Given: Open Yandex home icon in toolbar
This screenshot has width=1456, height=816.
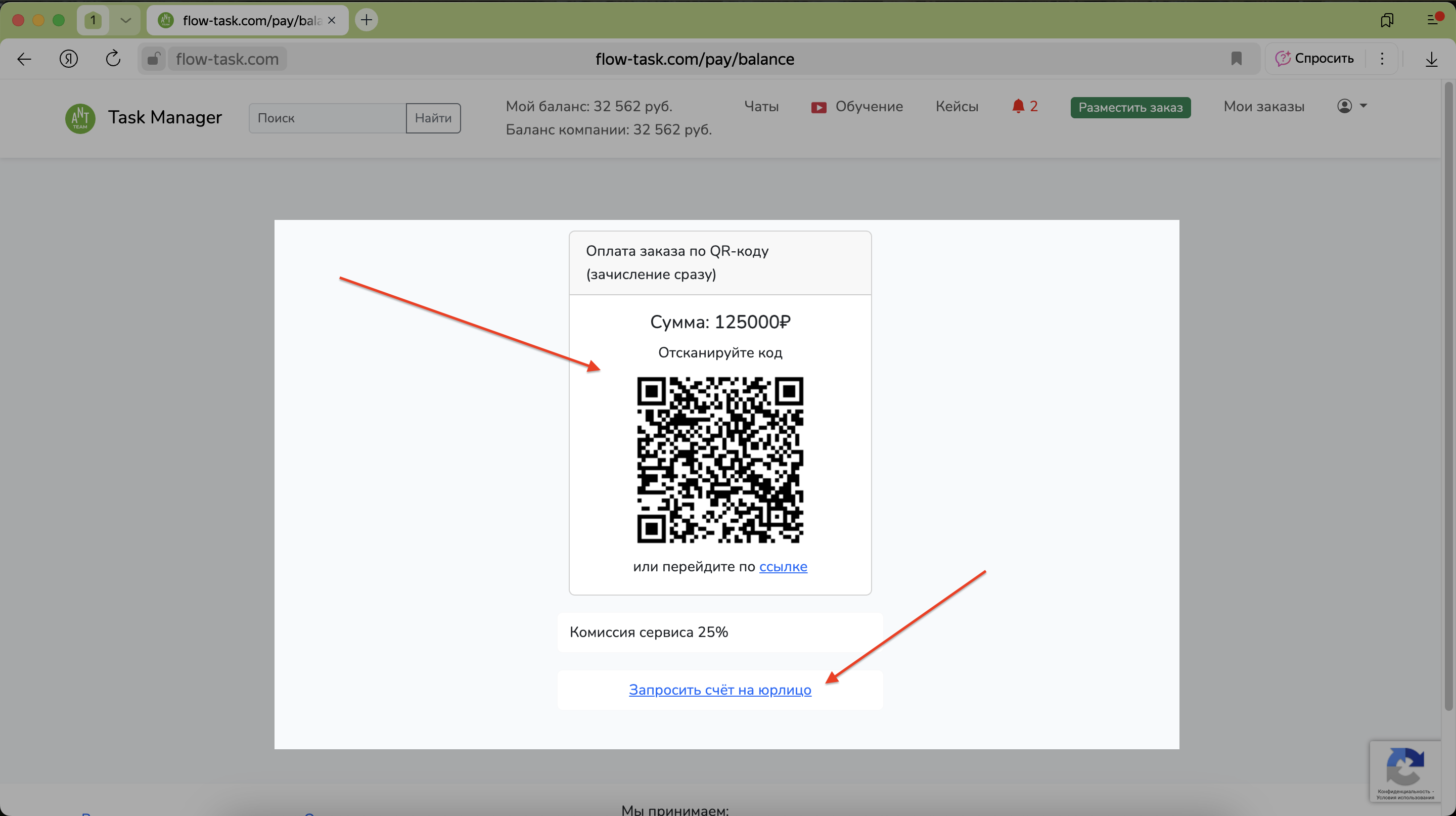Looking at the screenshot, I should pos(68,59).
